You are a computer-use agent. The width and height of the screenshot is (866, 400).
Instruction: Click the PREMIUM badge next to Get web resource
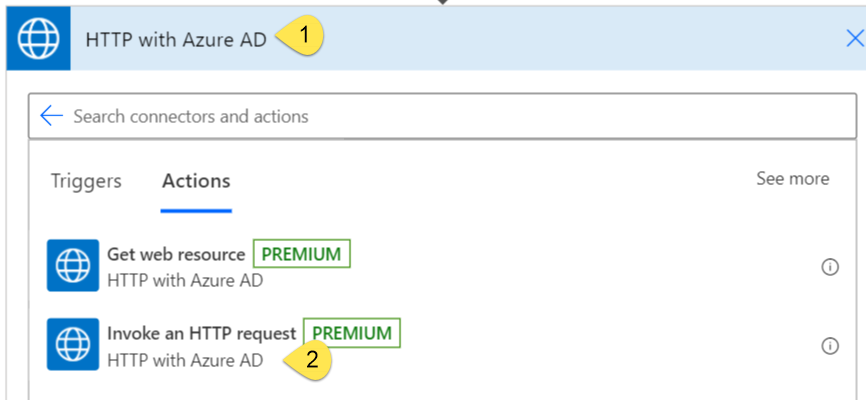[x=301, y=254]
